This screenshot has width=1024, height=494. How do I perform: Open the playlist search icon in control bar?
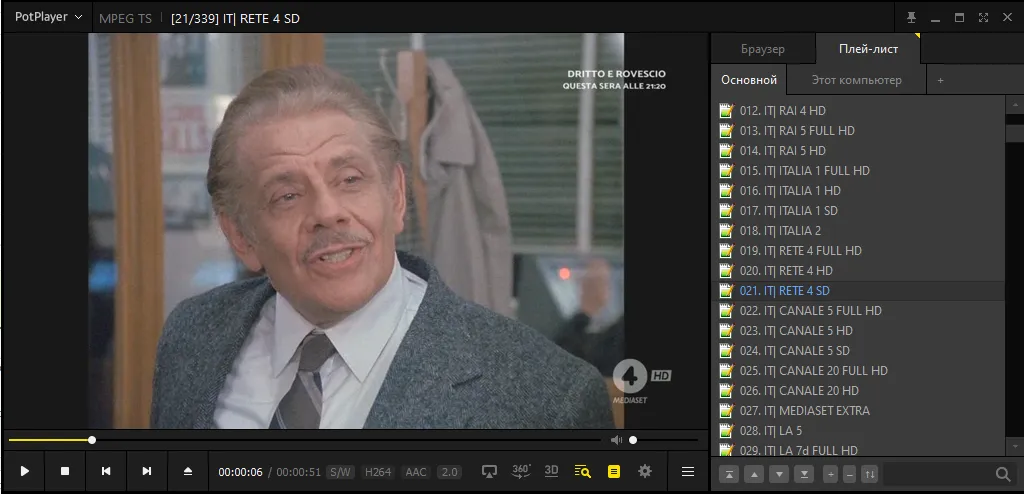click(x=583, y=471)
